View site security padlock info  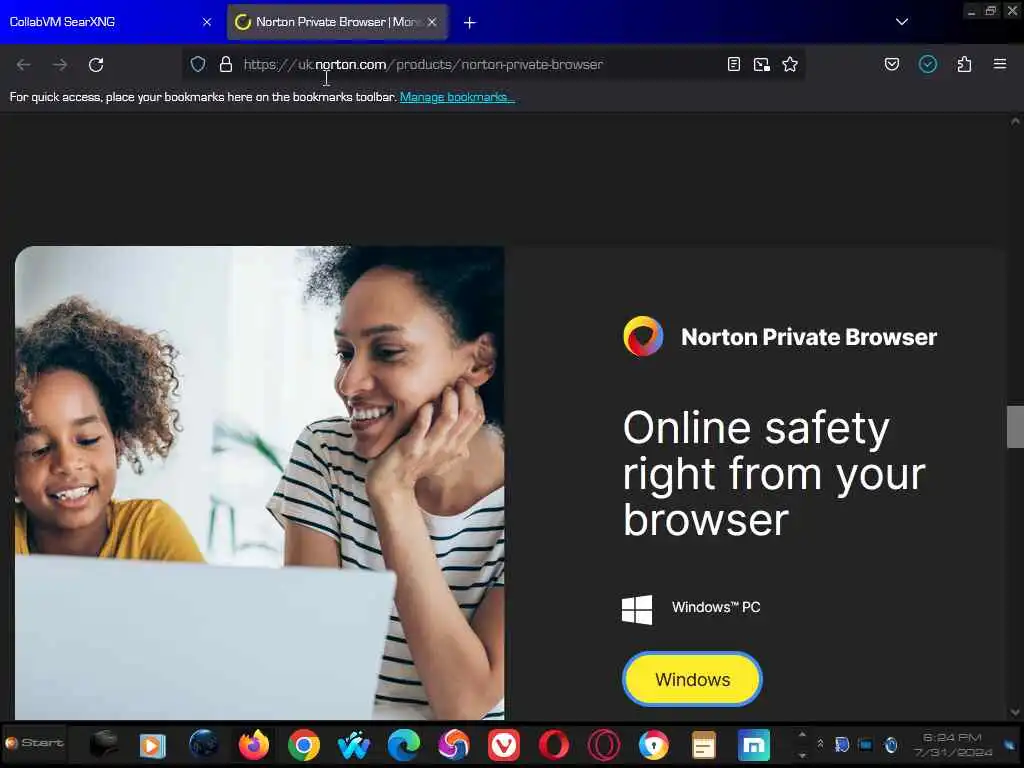pos(226,64)
